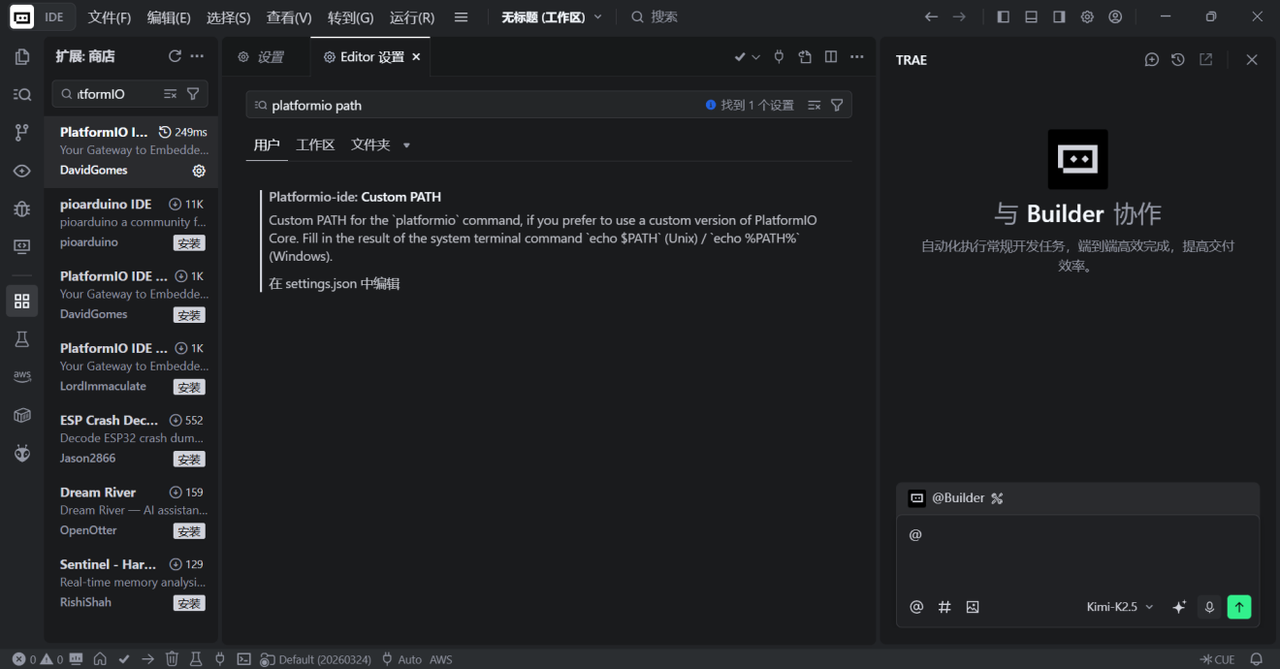Open the collapsed hamburger menu

pyautogui.click(x=461, y=17)
